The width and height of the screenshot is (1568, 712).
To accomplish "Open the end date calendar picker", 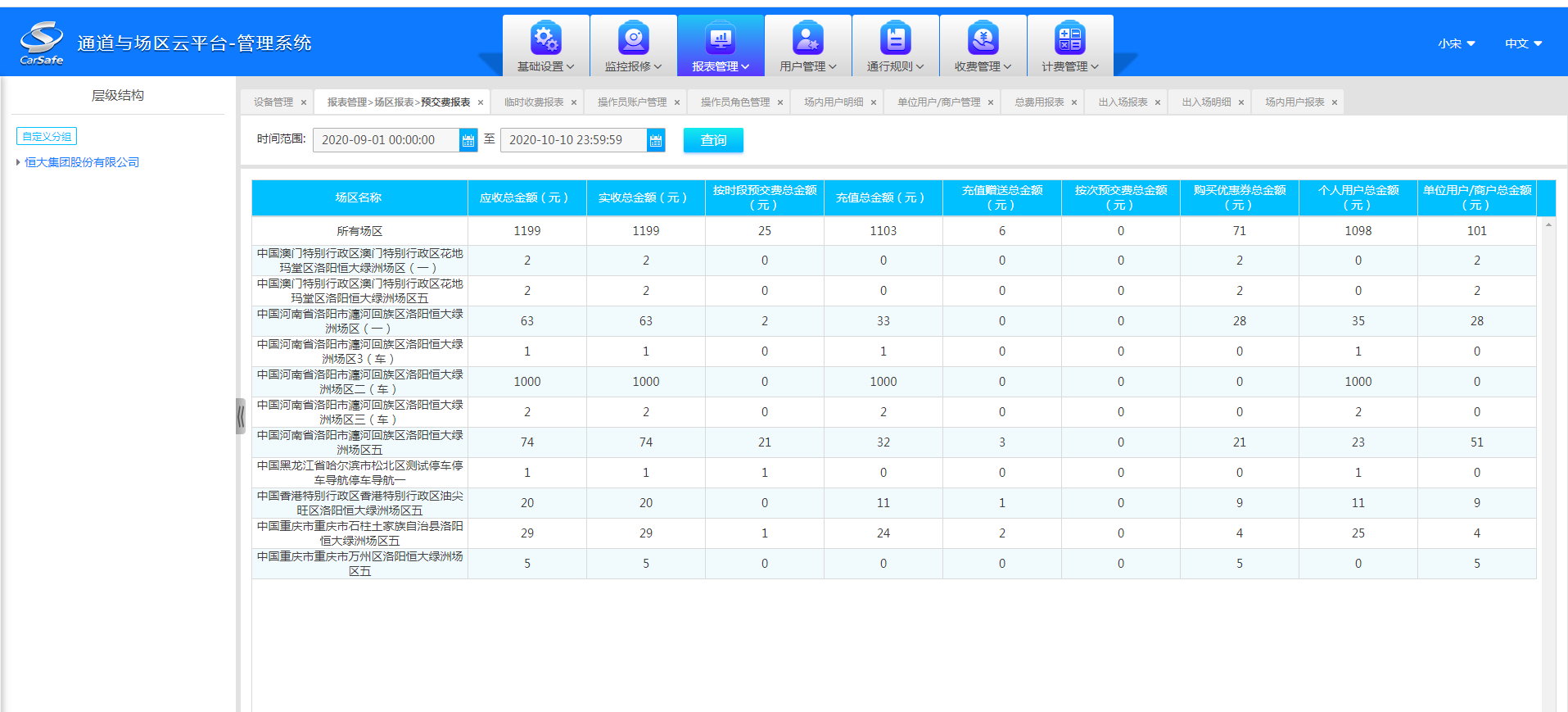I will [656, 141].
